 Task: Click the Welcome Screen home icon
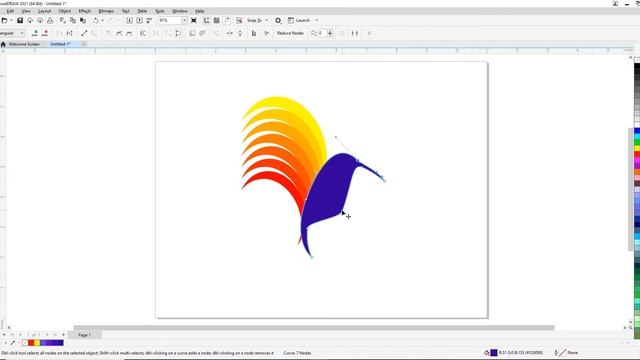tap(3, 44)
